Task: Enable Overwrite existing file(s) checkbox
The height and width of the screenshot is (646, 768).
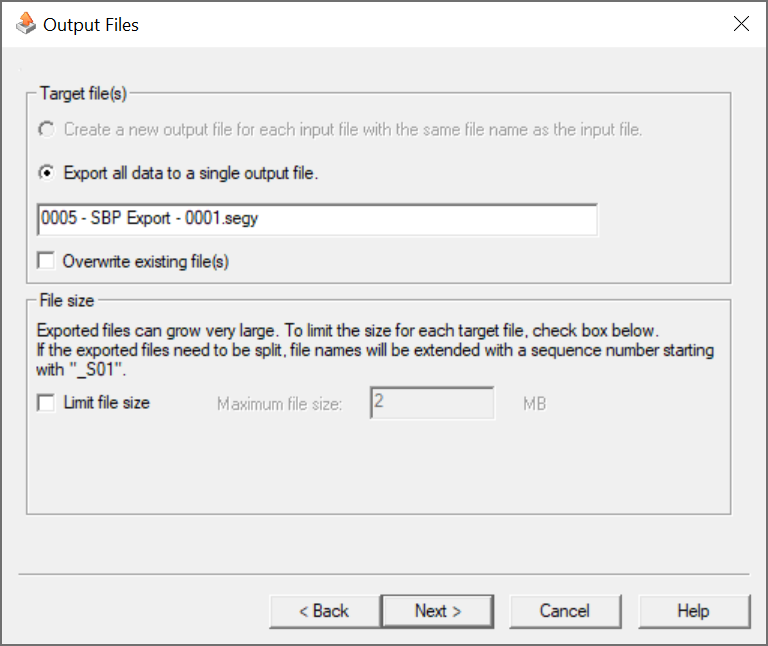Action: pyautogui.click(x=46, y=261)
